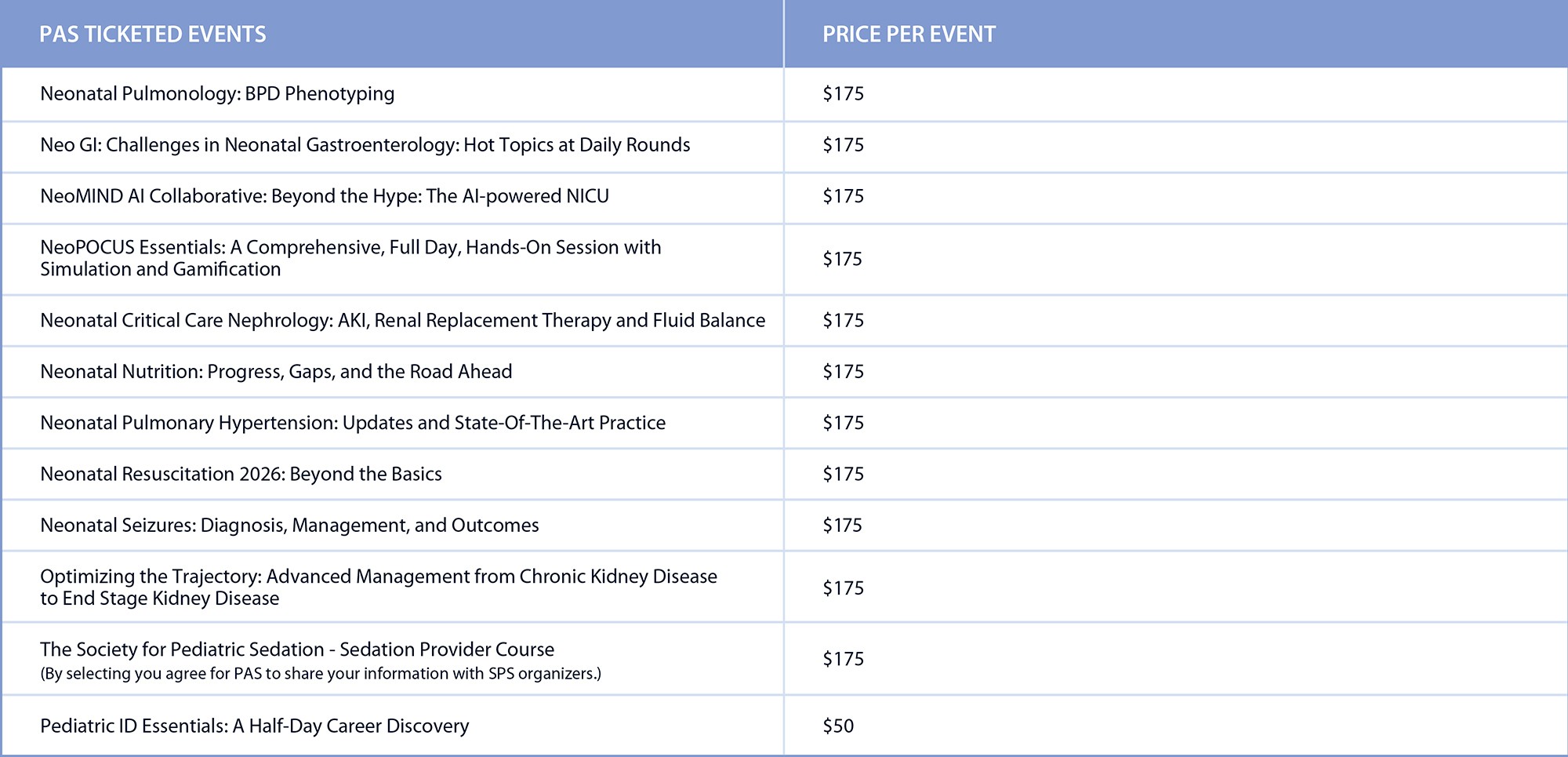
Task: Click the $175 price for NeoPOCUS Essentials
Action: pyautogui.click(x=843, y=259)
